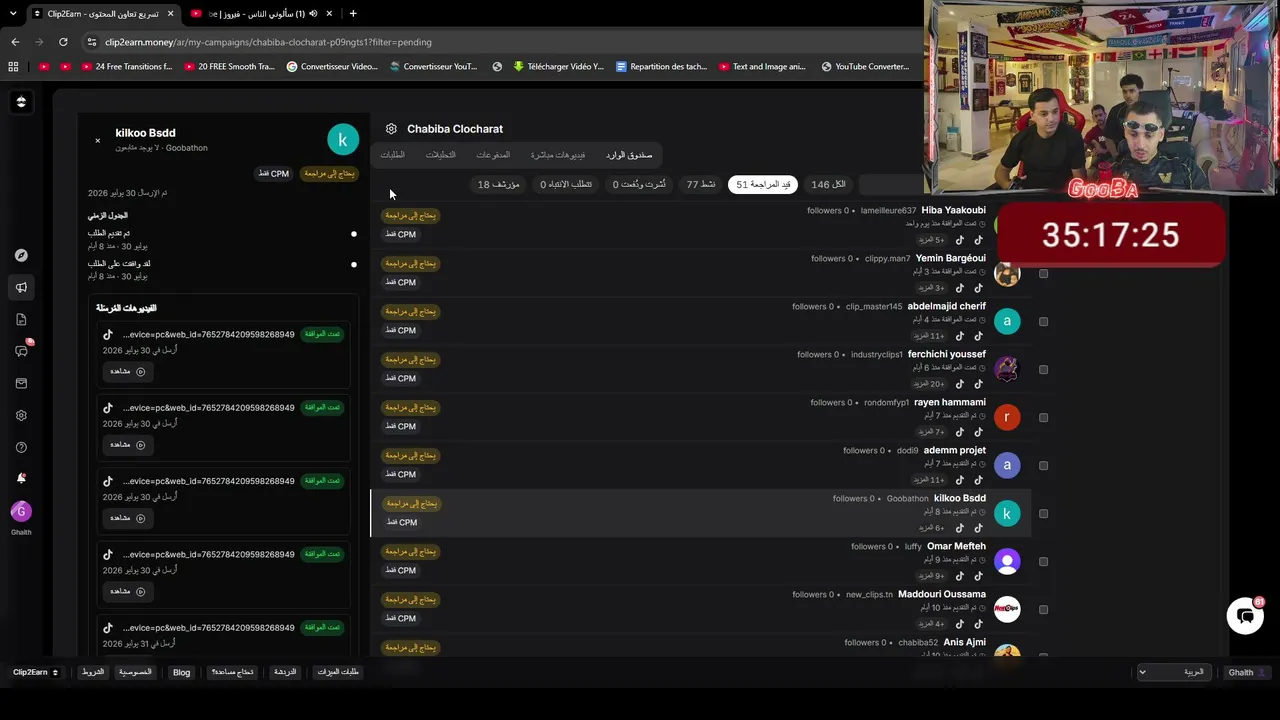Open the compass Explore icon in the sidebar
Viewport: 1280px width, 720px height.
pos(21,255)
